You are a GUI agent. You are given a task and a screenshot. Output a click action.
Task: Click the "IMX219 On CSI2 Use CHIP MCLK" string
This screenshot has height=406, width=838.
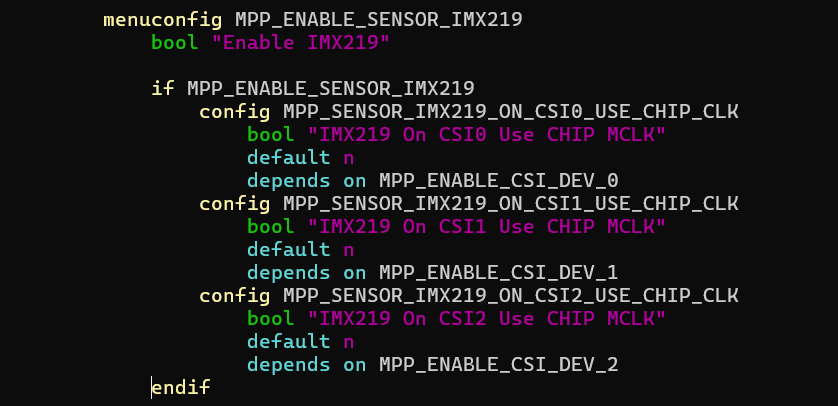pos(486,318)
